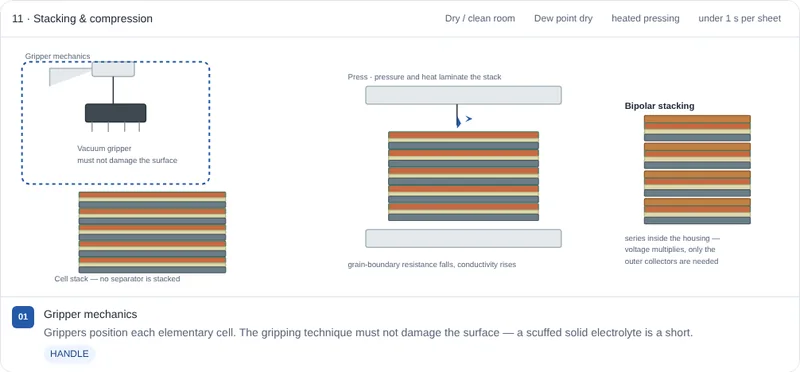Click the cell stack under the gripper
This screenshot has width=800, height=372.
pyautogui.click(x=152, y=232)
